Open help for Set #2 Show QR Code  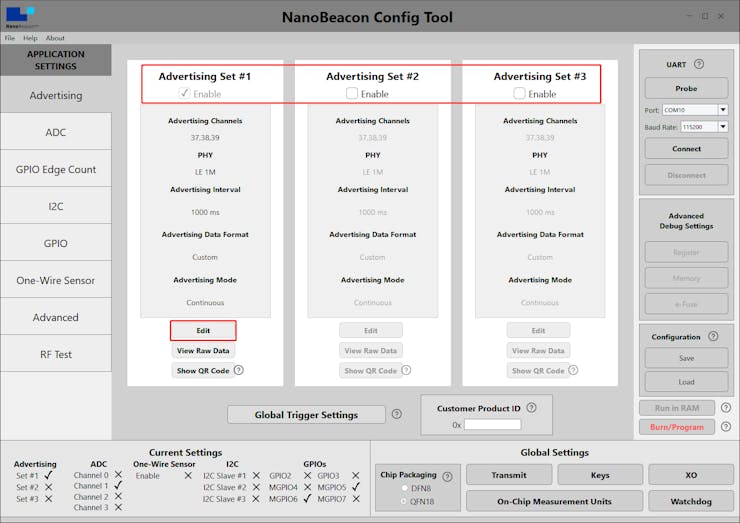coord(406,370)
